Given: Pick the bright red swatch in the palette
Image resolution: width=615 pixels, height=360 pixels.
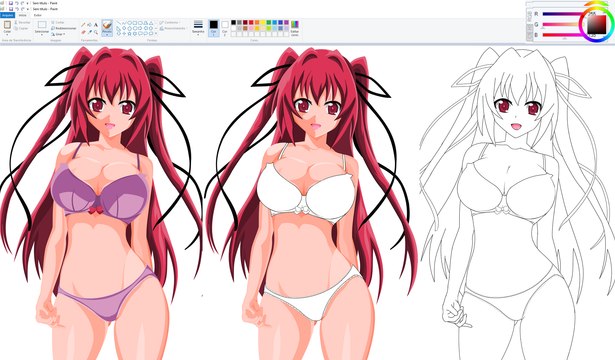Looking at the screenshot, I should click(x=251, y=22).
